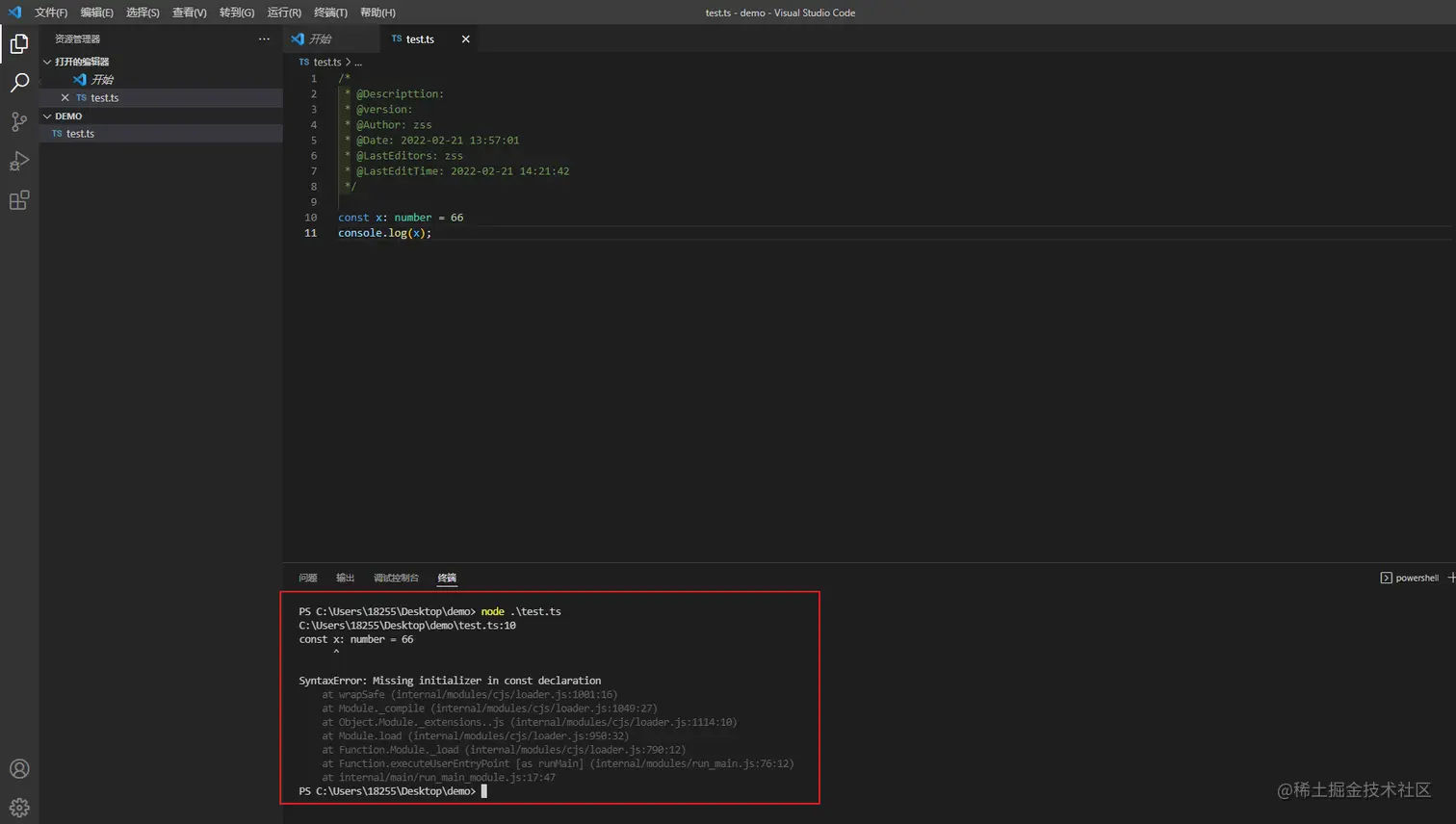Image resolution: width=1456 pixels, height=824 pixels.
Task: Close test.ts in open editors list
Action: tap(65, 97)
